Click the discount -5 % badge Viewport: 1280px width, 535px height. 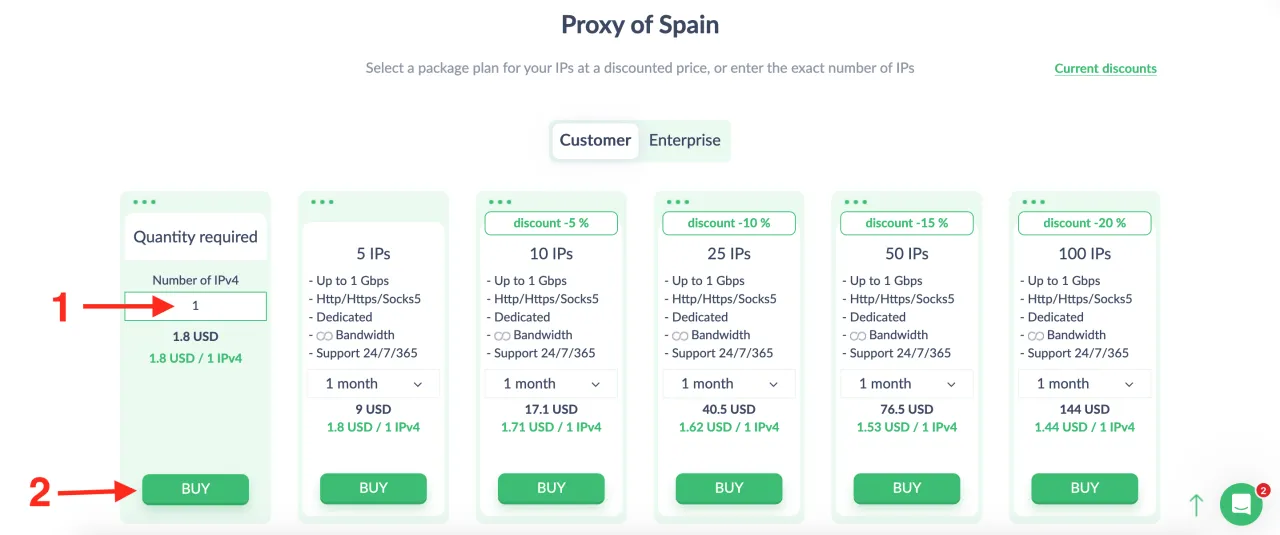551,223
